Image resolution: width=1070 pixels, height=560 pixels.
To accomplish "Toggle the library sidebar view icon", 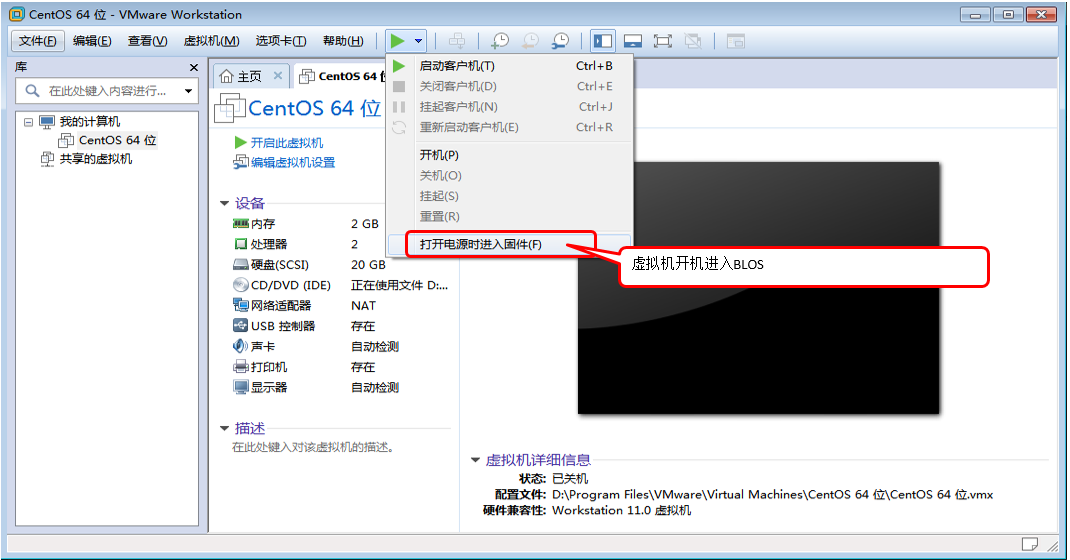I will pyautogui.click(x=603, y=41).
